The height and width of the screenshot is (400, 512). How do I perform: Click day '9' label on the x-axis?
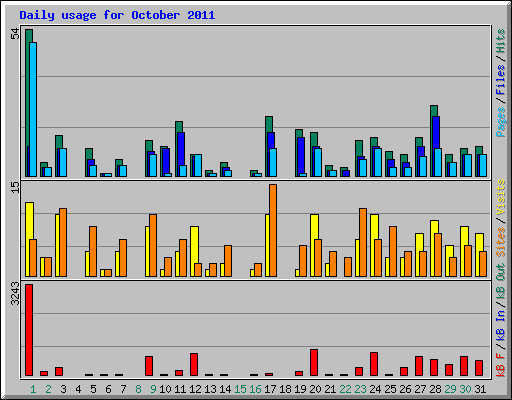coord(153,389)
